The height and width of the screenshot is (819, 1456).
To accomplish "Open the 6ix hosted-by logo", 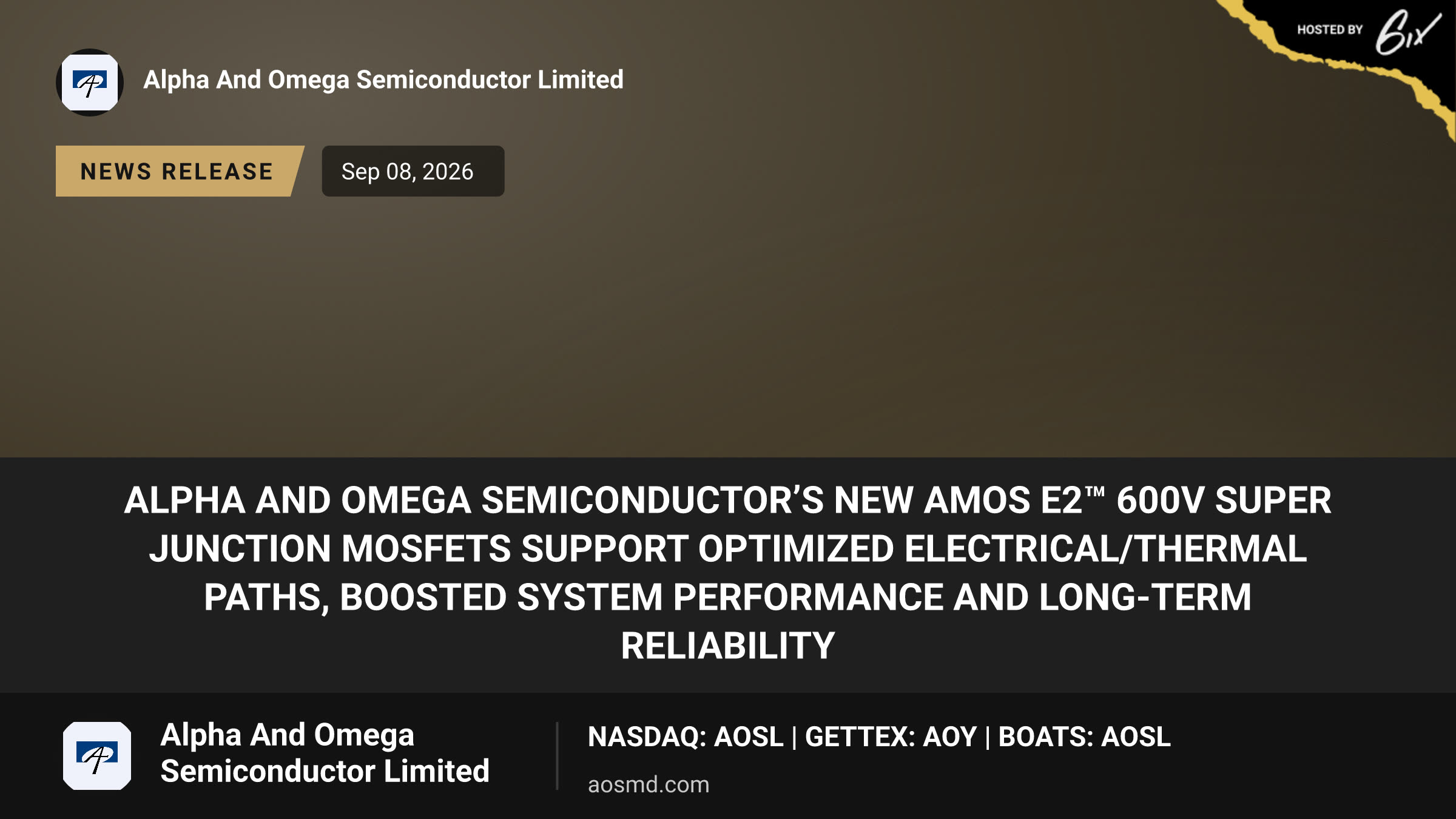I will 1407,32.
